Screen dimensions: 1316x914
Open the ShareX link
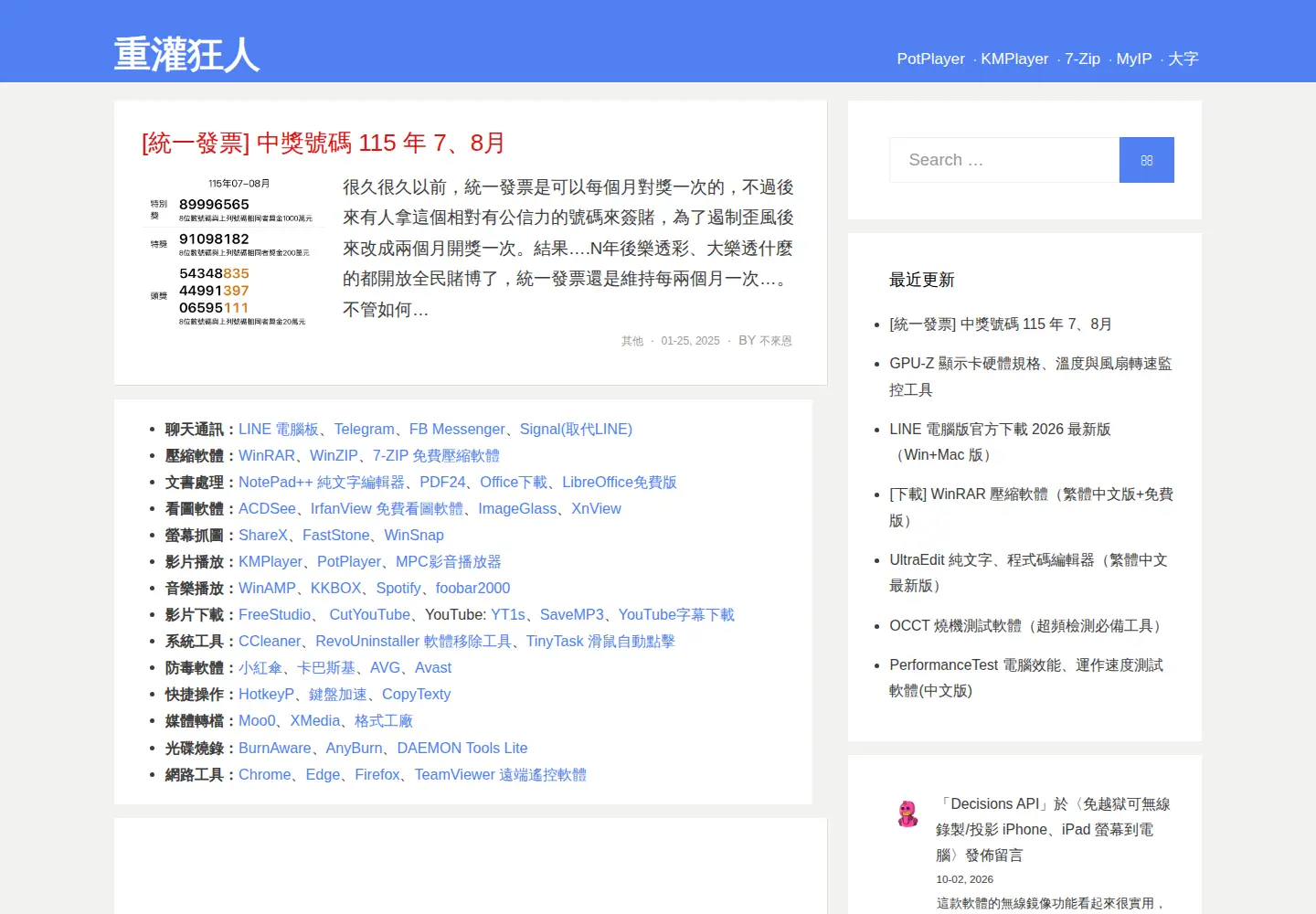click(x=263, y=535)
